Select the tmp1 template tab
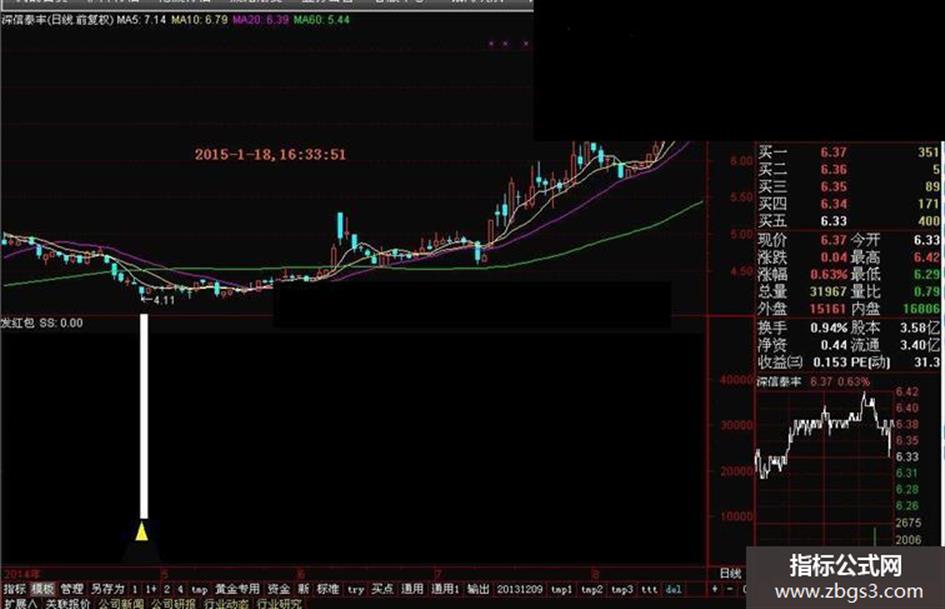This screenshot has width=945, height=609. pos(562,590)
